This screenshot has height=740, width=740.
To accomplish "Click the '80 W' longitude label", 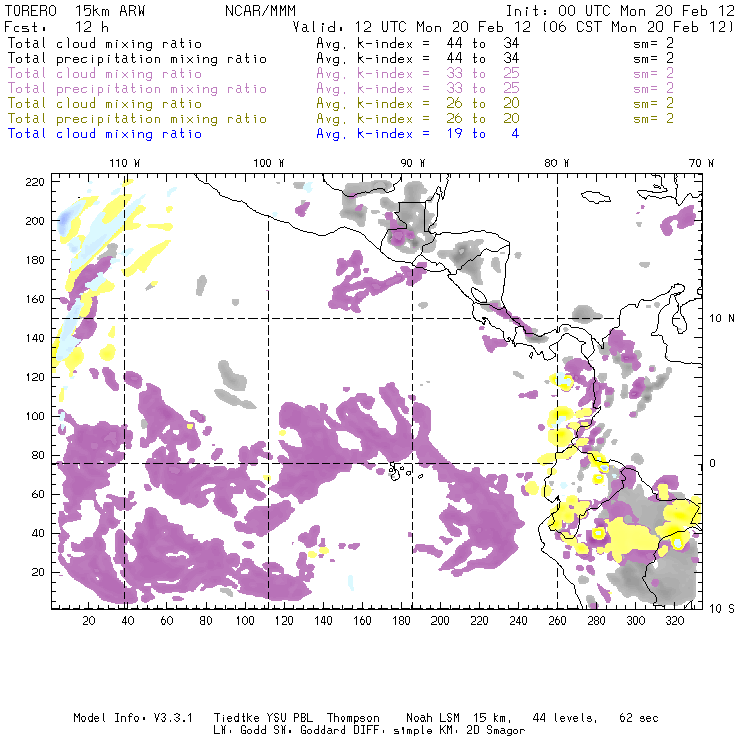I will point(557,163).
